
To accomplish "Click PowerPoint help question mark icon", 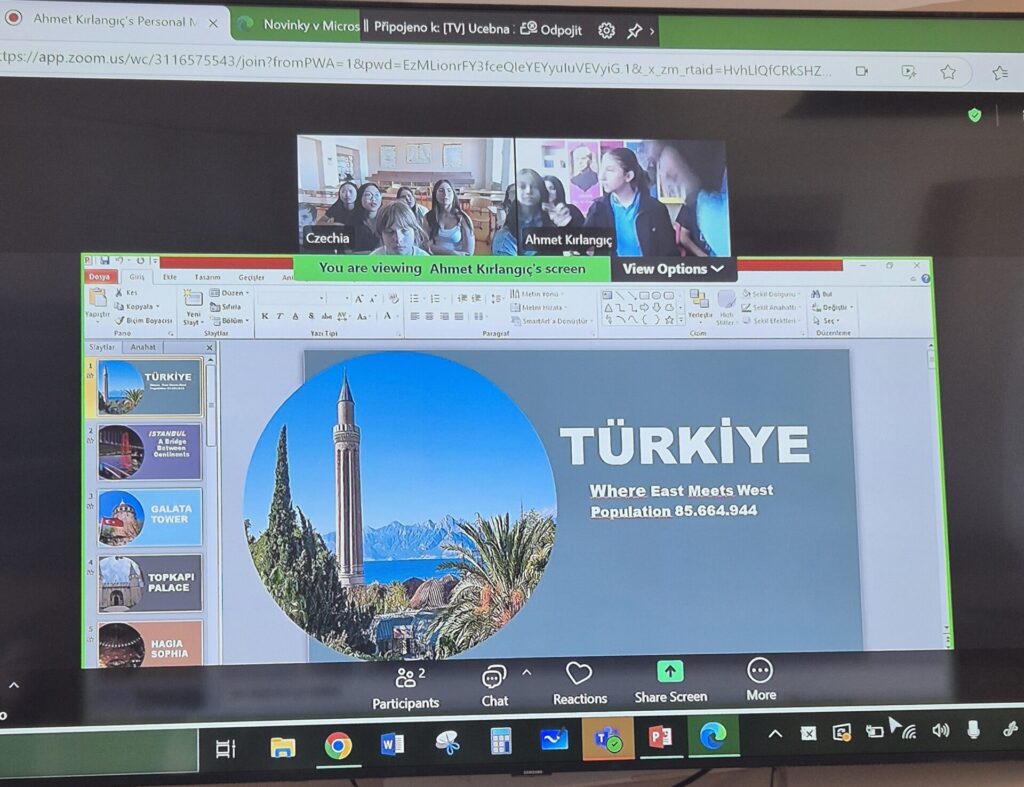I will pyautogui.click(x=925, y=279).
